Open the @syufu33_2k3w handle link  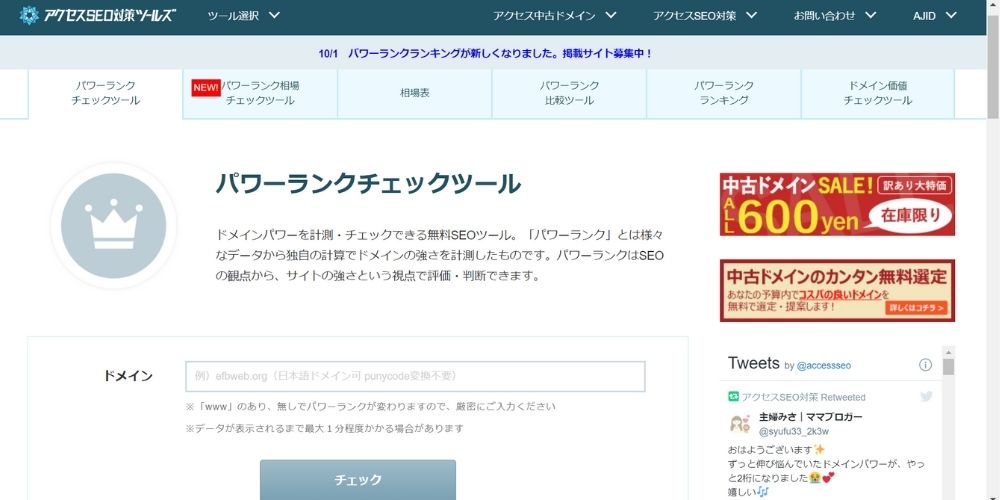[793, 432]
